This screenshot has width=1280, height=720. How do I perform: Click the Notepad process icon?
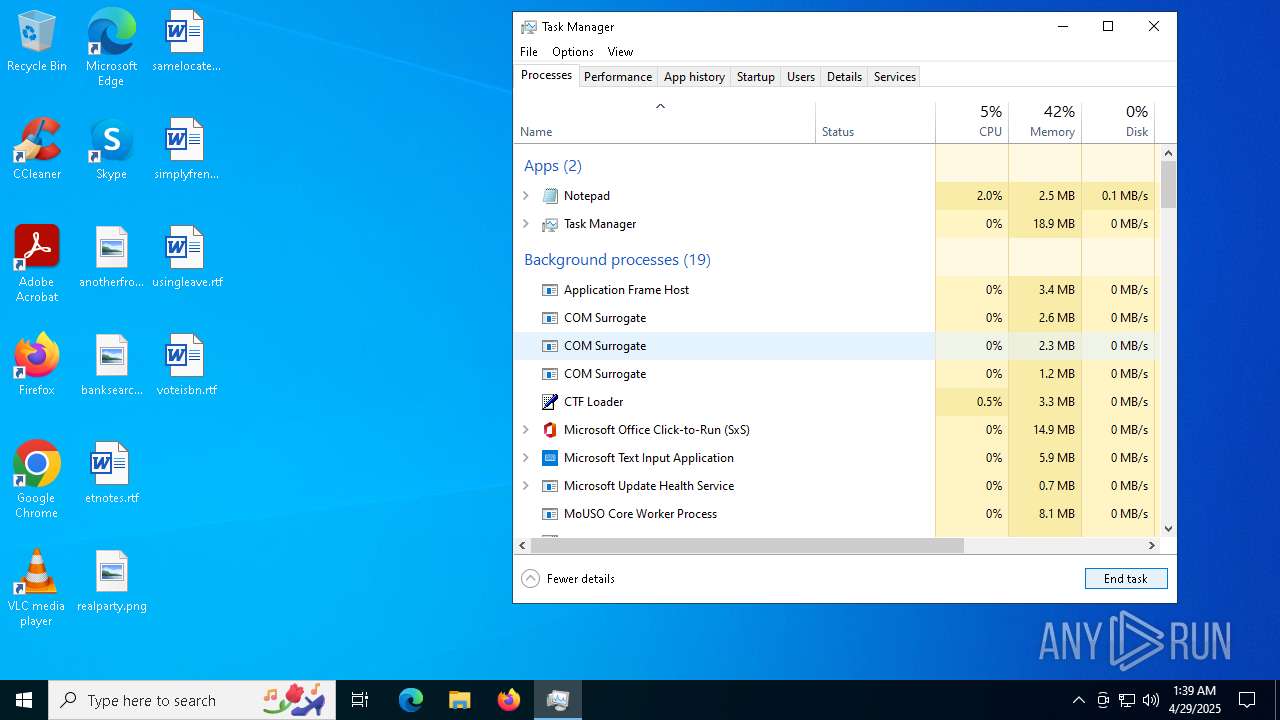click(549, 196)
